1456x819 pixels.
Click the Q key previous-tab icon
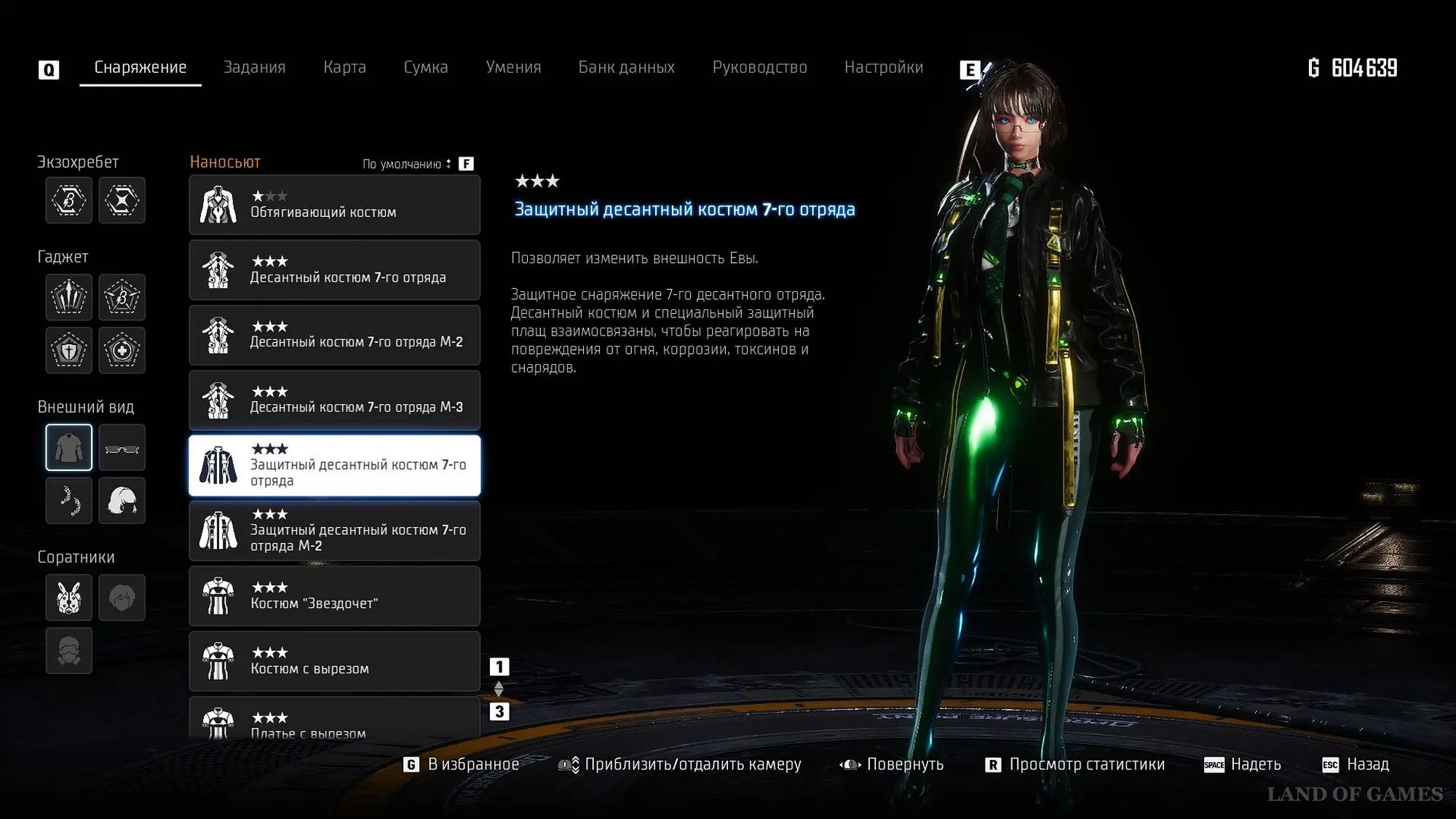(49, 69)
